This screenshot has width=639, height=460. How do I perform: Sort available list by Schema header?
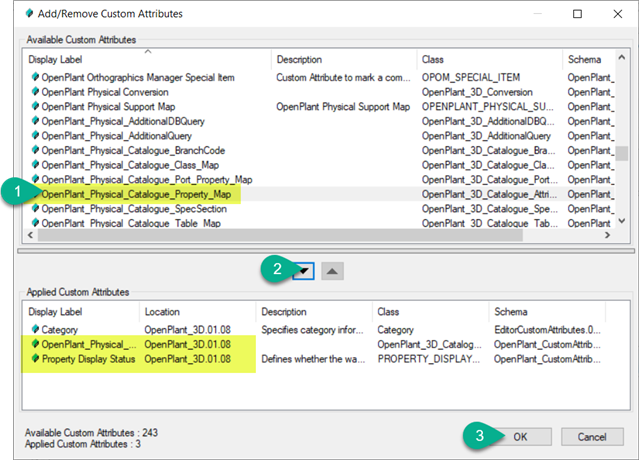[589, 59]
